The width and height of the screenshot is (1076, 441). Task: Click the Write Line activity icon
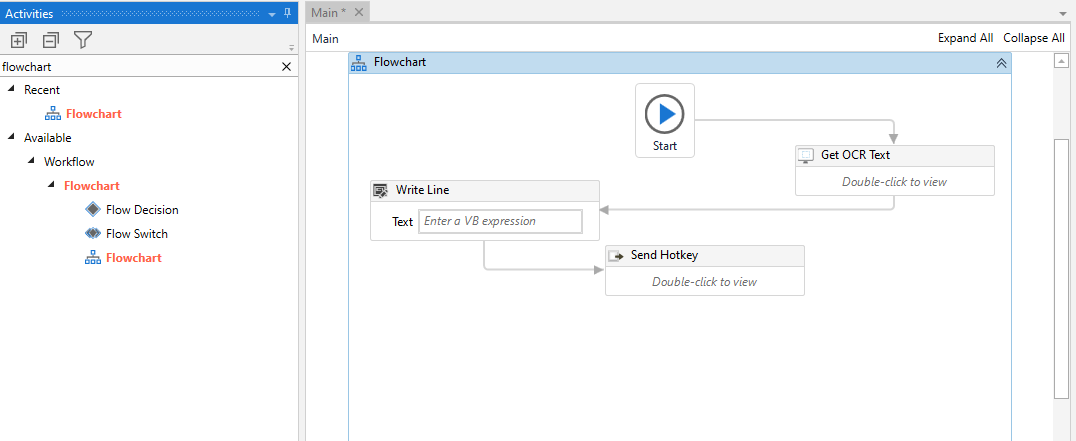click(x=380, y=190)
